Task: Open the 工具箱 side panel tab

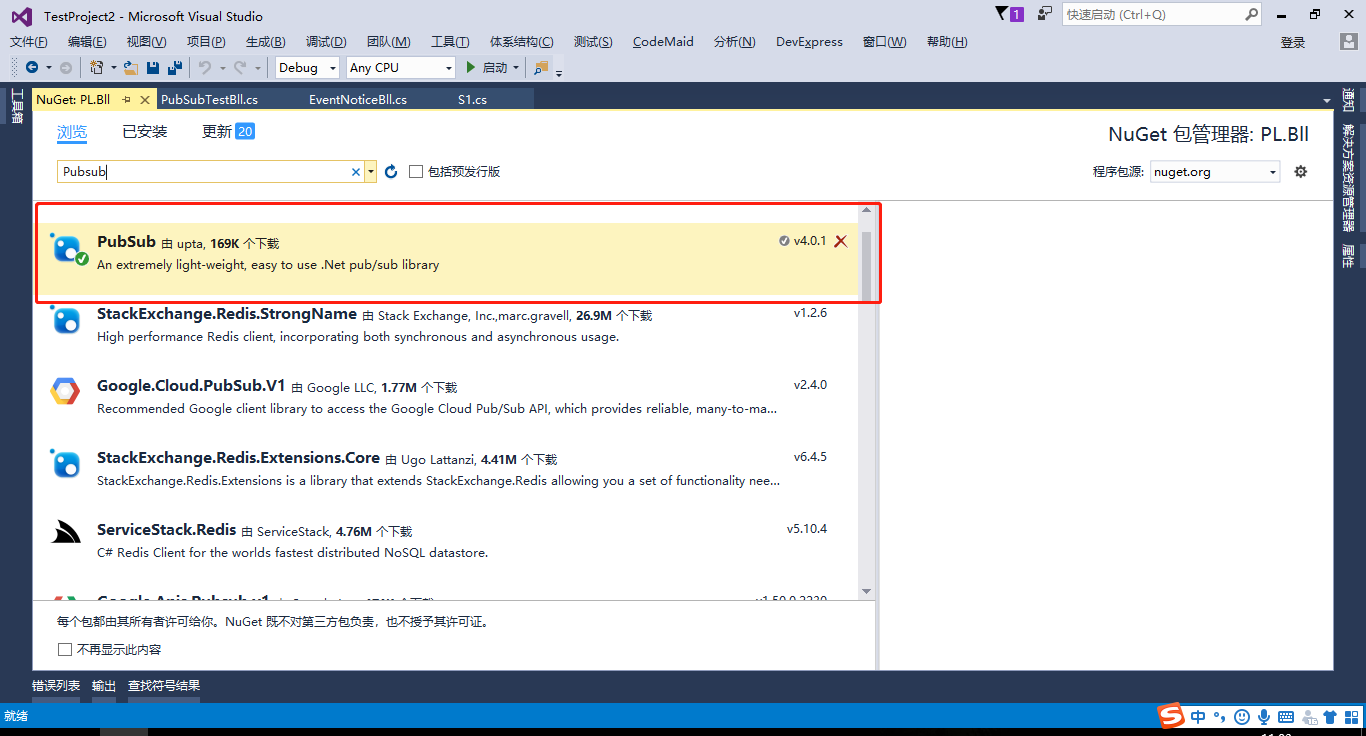Action: pos(17,107)
